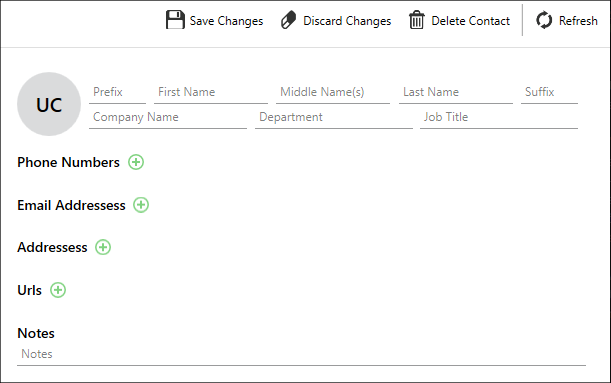611x383 pixels.
Task: Click the Discard Changes label
Action: coord(347,21)
